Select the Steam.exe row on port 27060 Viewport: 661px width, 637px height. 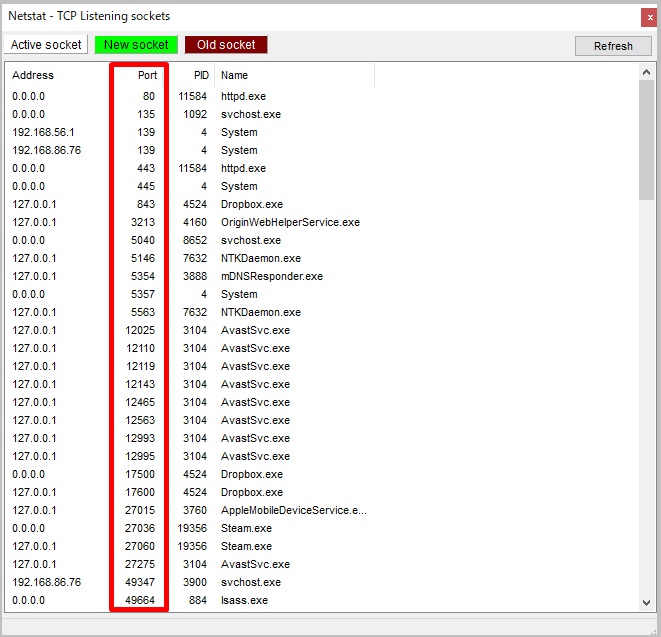click(190, 546)
